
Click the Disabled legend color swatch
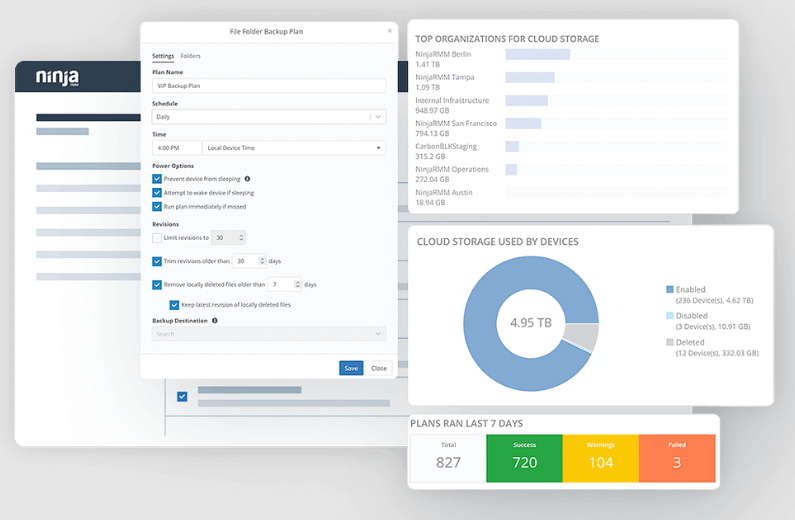point(670,315)
